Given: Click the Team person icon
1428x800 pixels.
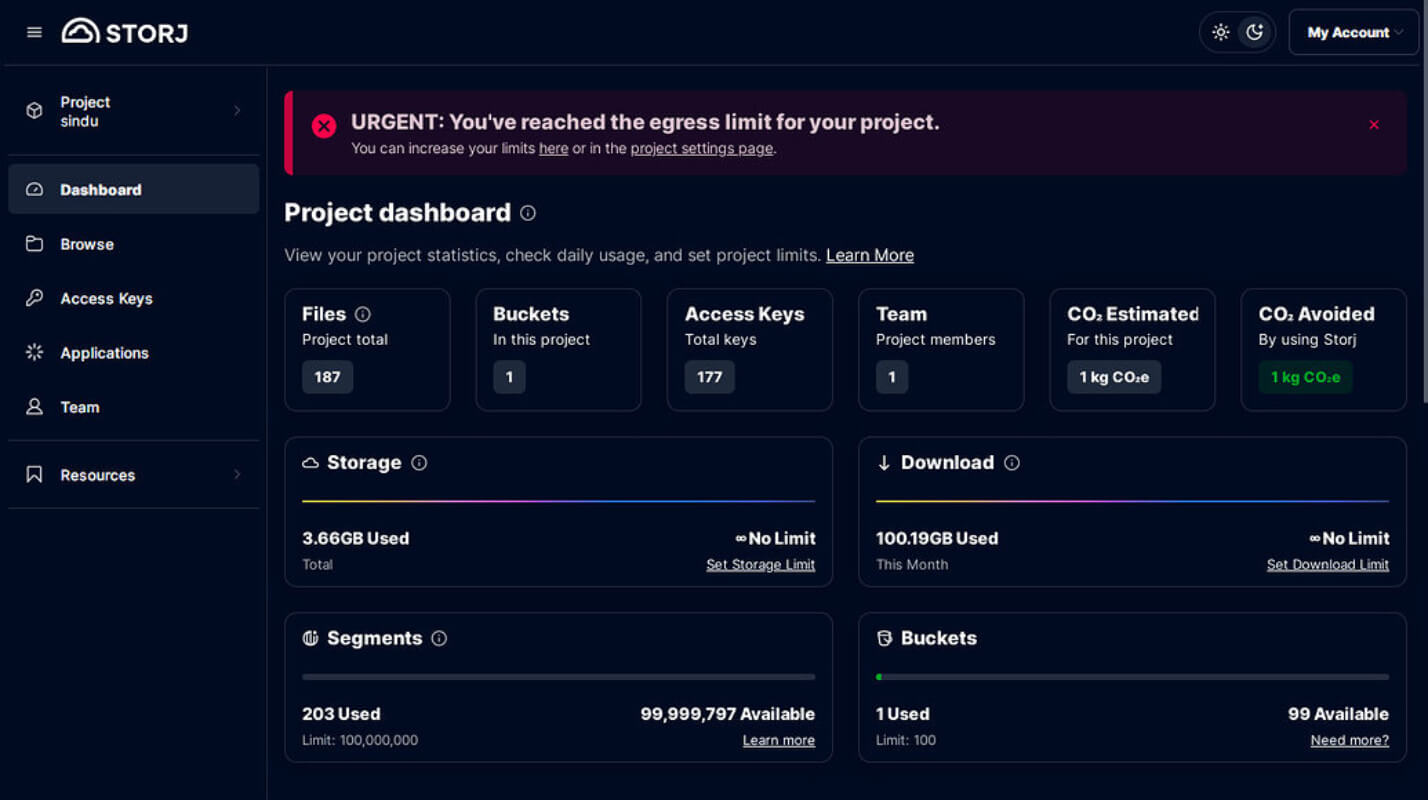Looking at the screenshot, I should [x=34, y=407].
